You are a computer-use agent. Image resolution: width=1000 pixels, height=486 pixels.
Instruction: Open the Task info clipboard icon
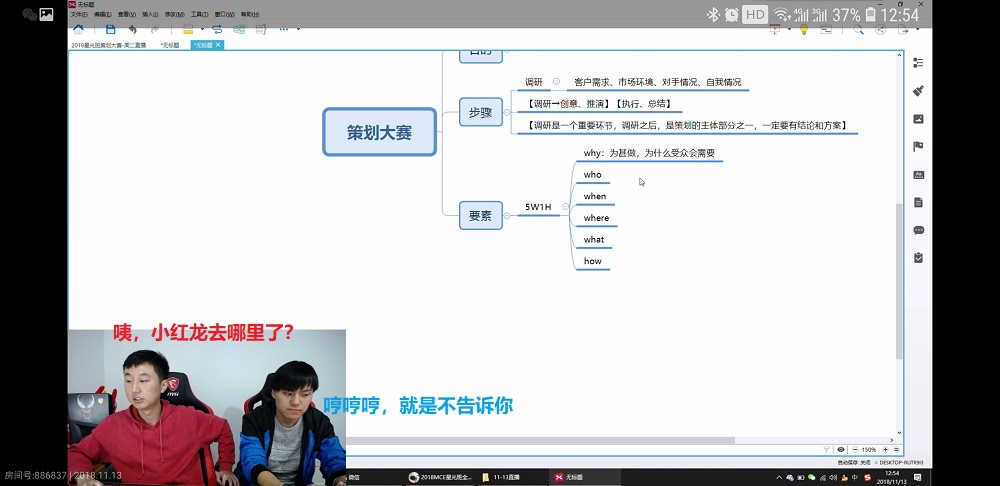(x=918, y=258)
